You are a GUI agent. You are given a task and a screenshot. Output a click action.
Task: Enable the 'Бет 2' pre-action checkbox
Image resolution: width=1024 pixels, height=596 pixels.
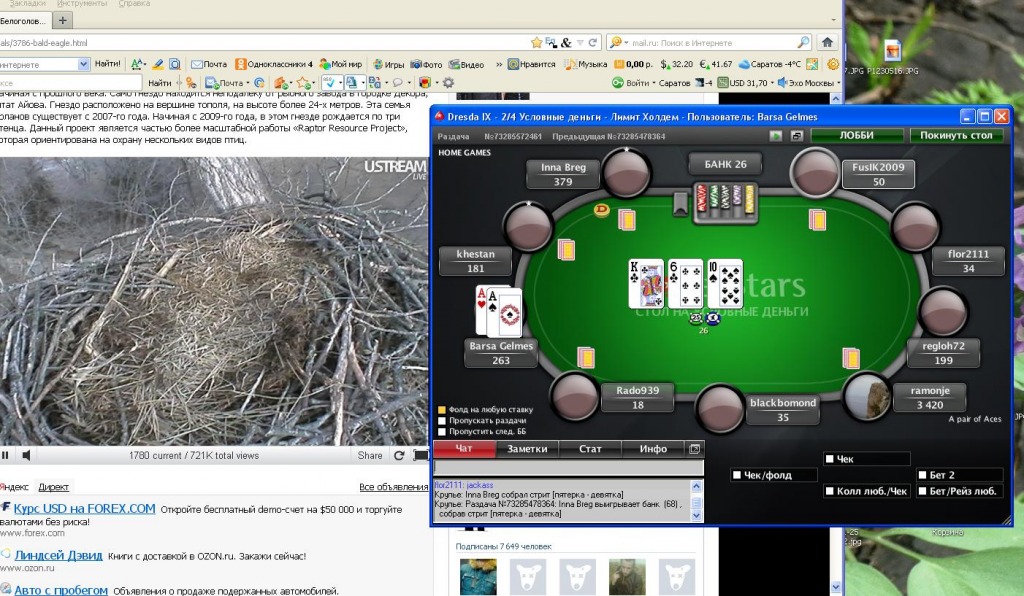(922, 475)
